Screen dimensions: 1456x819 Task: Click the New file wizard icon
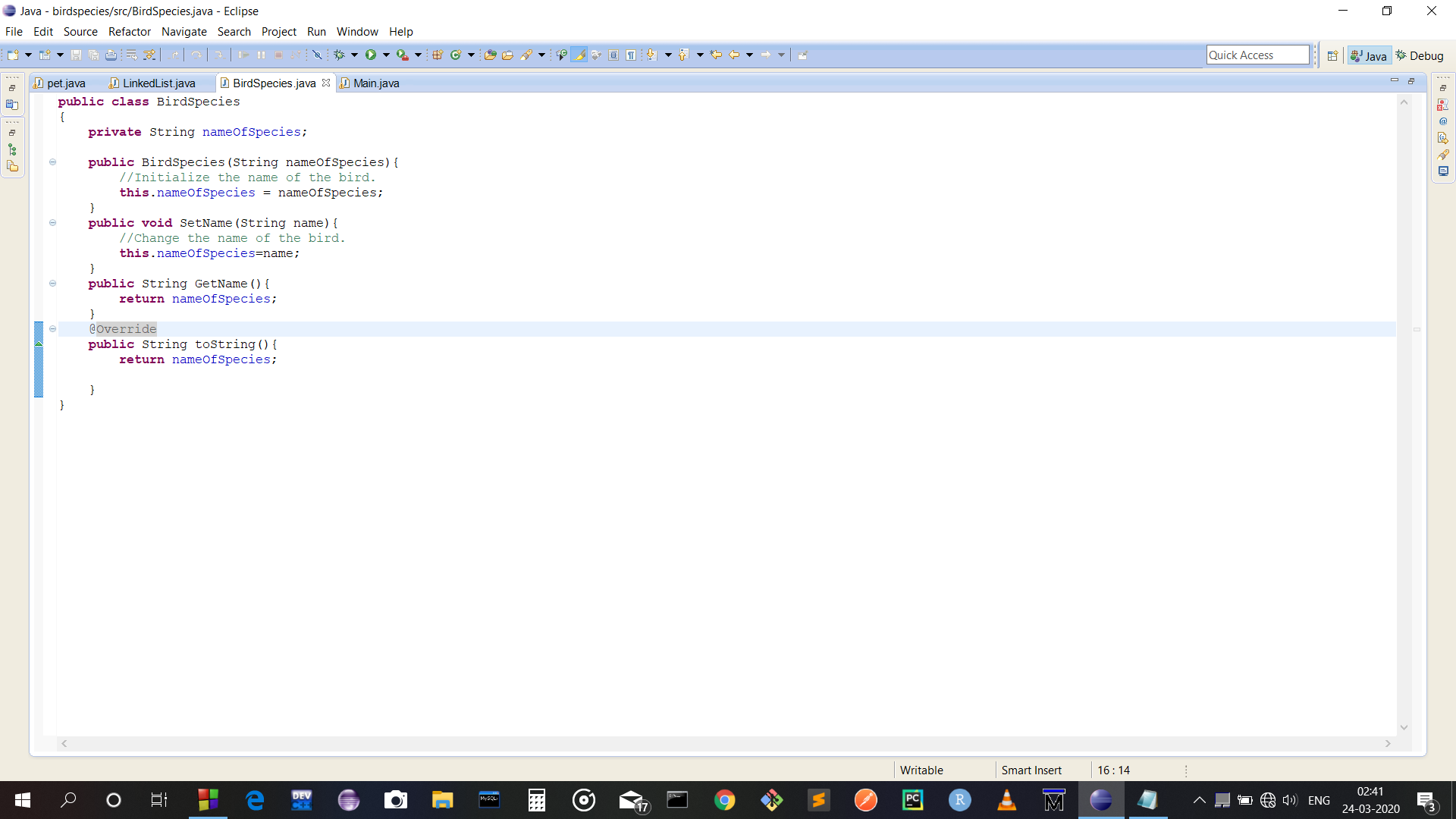point(13,55)
